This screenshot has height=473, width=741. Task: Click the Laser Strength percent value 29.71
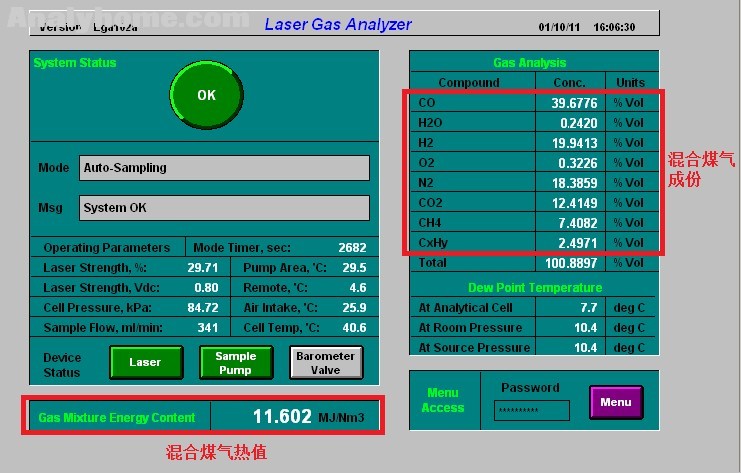coord(203,268)
